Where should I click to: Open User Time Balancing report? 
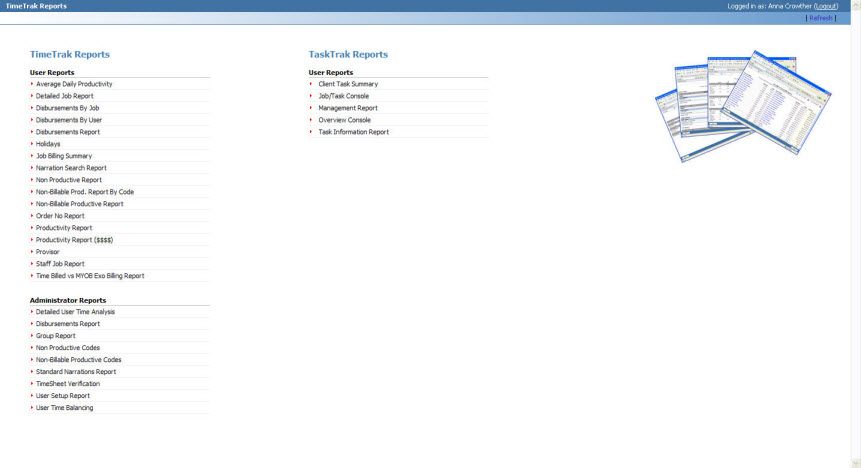pyautogui.click(x=64, y=408)
